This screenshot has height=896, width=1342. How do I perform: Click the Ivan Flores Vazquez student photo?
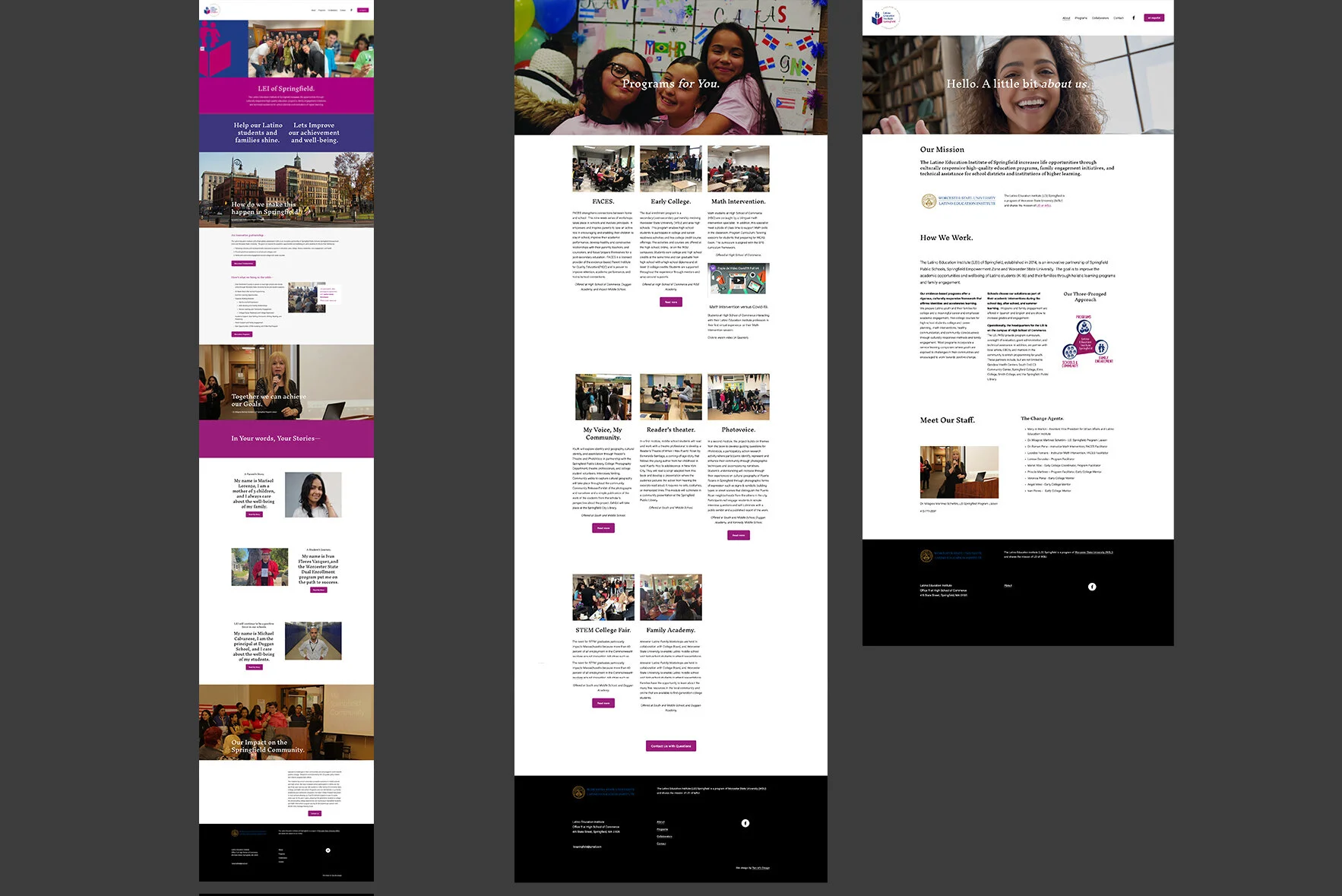(260, 567)
